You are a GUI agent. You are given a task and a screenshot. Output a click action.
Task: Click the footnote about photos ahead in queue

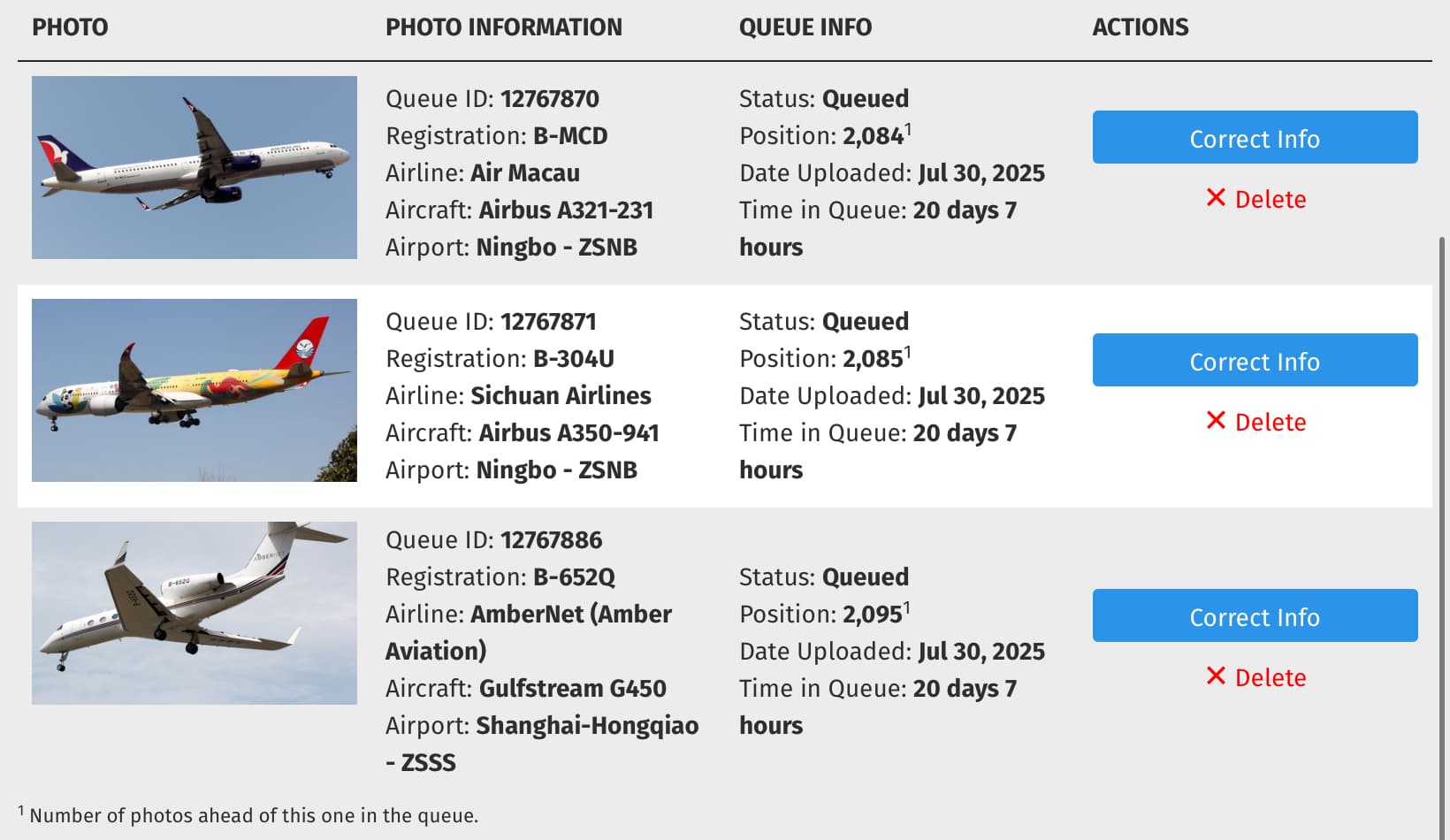point(253,815)
